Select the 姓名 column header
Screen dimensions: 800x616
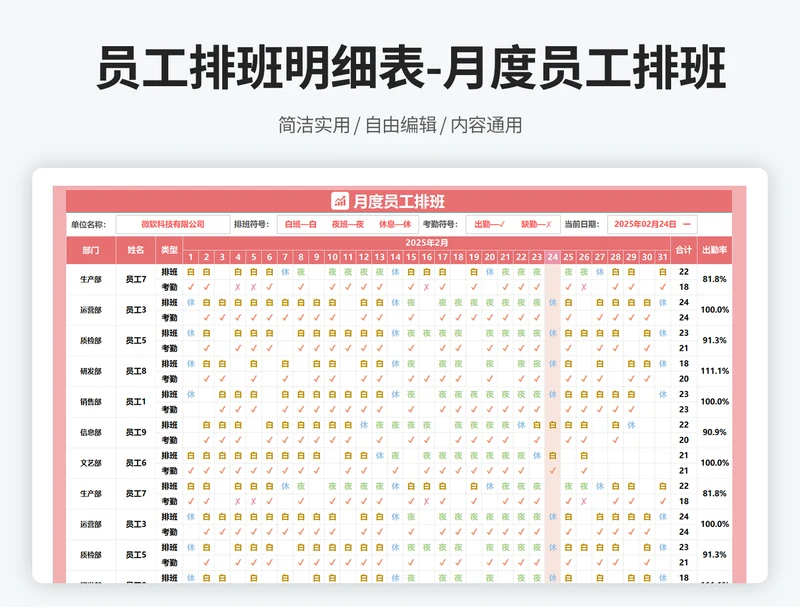tap(136, 250)
